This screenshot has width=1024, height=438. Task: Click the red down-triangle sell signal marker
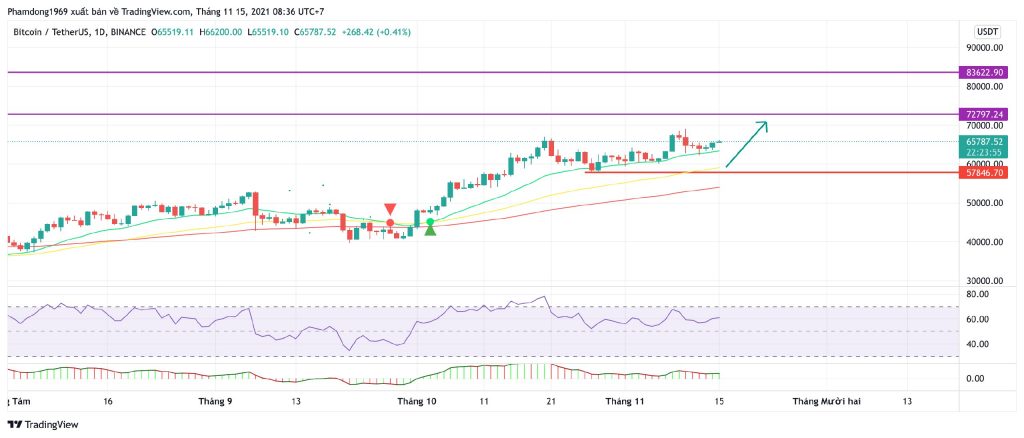(x=390, y=209)
